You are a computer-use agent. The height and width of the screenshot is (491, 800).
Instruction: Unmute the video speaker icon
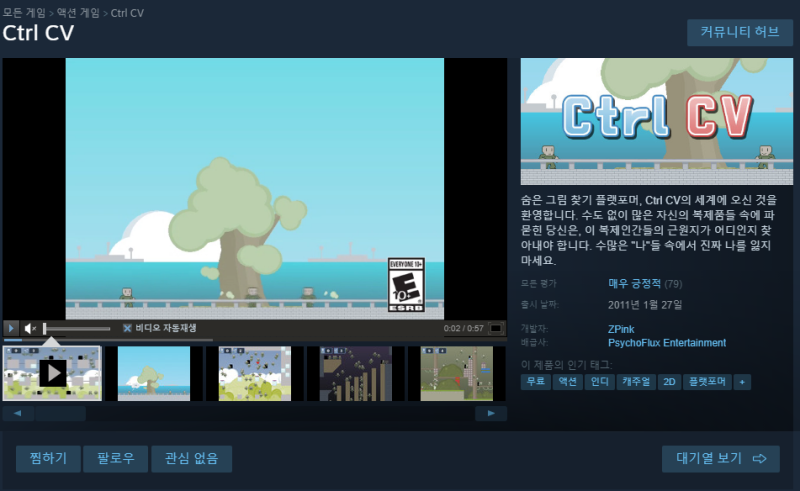point(30,328)
